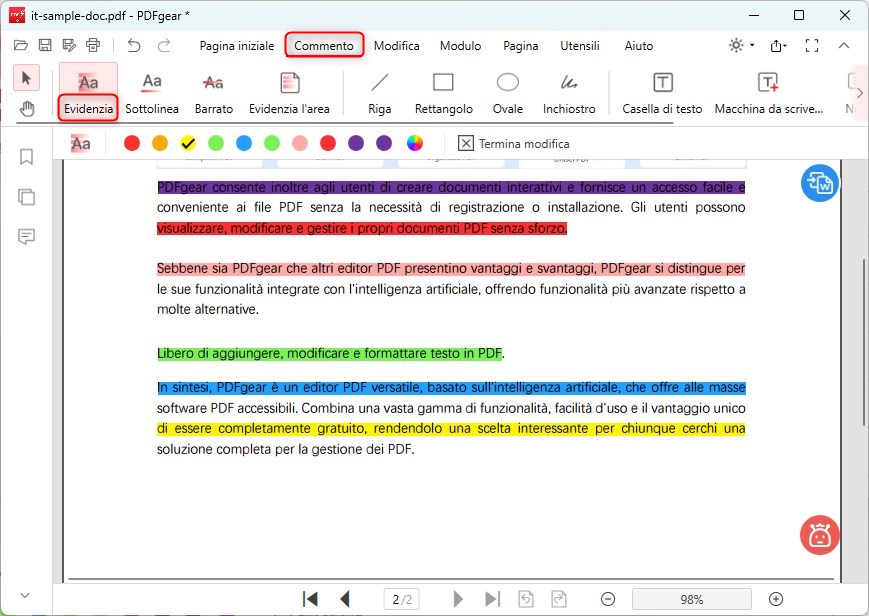
Task: Open the rainbow custom color picker
Action: [414, 143]
